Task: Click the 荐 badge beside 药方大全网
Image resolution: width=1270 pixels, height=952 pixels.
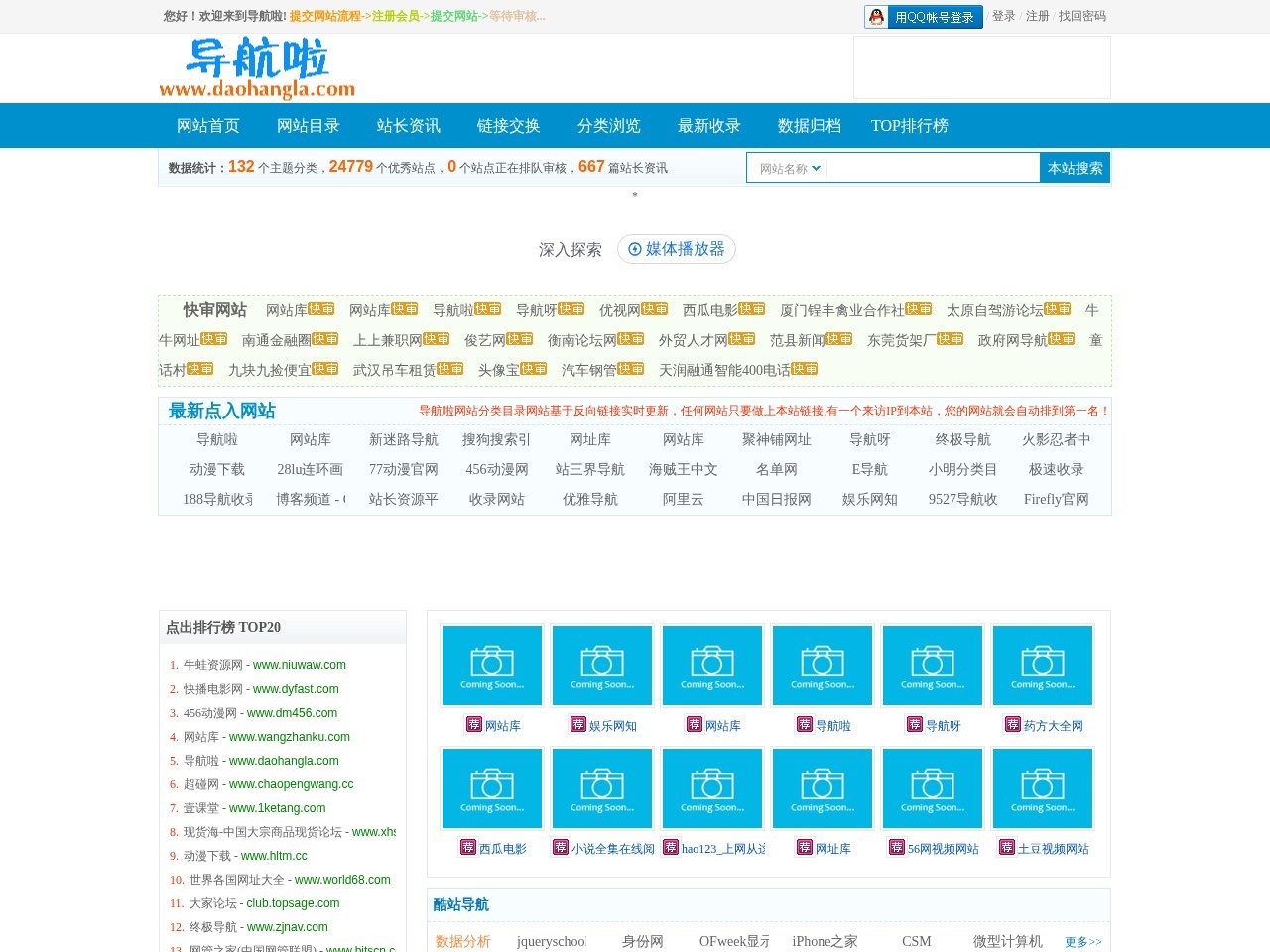Action: 1013,725
